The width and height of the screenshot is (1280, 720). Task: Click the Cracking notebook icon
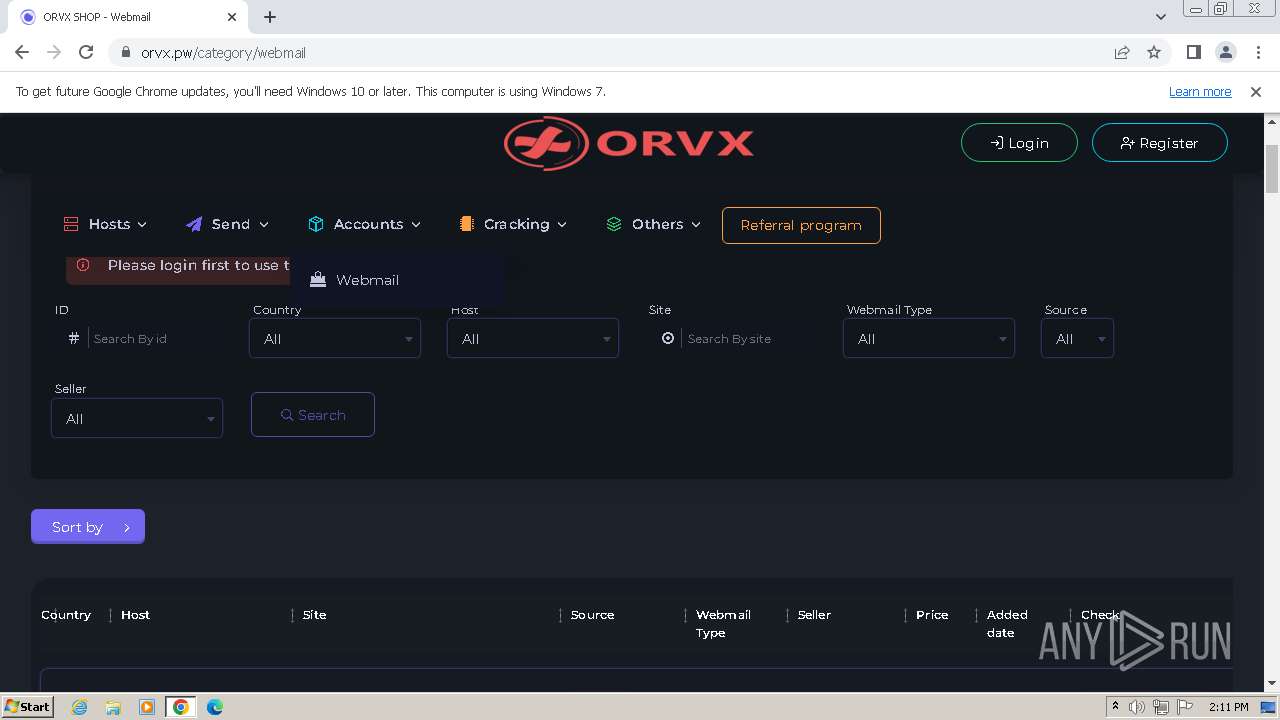[x=466, y=224]
